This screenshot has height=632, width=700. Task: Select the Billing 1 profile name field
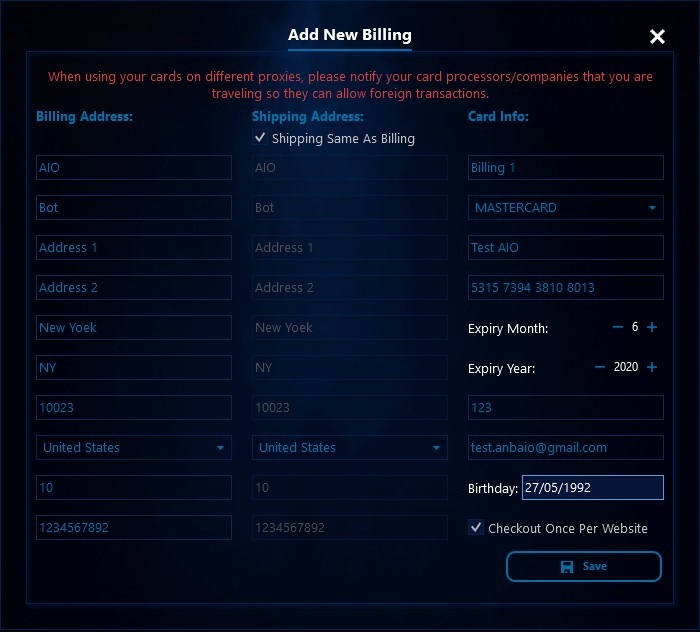click(x=565, y=167)
